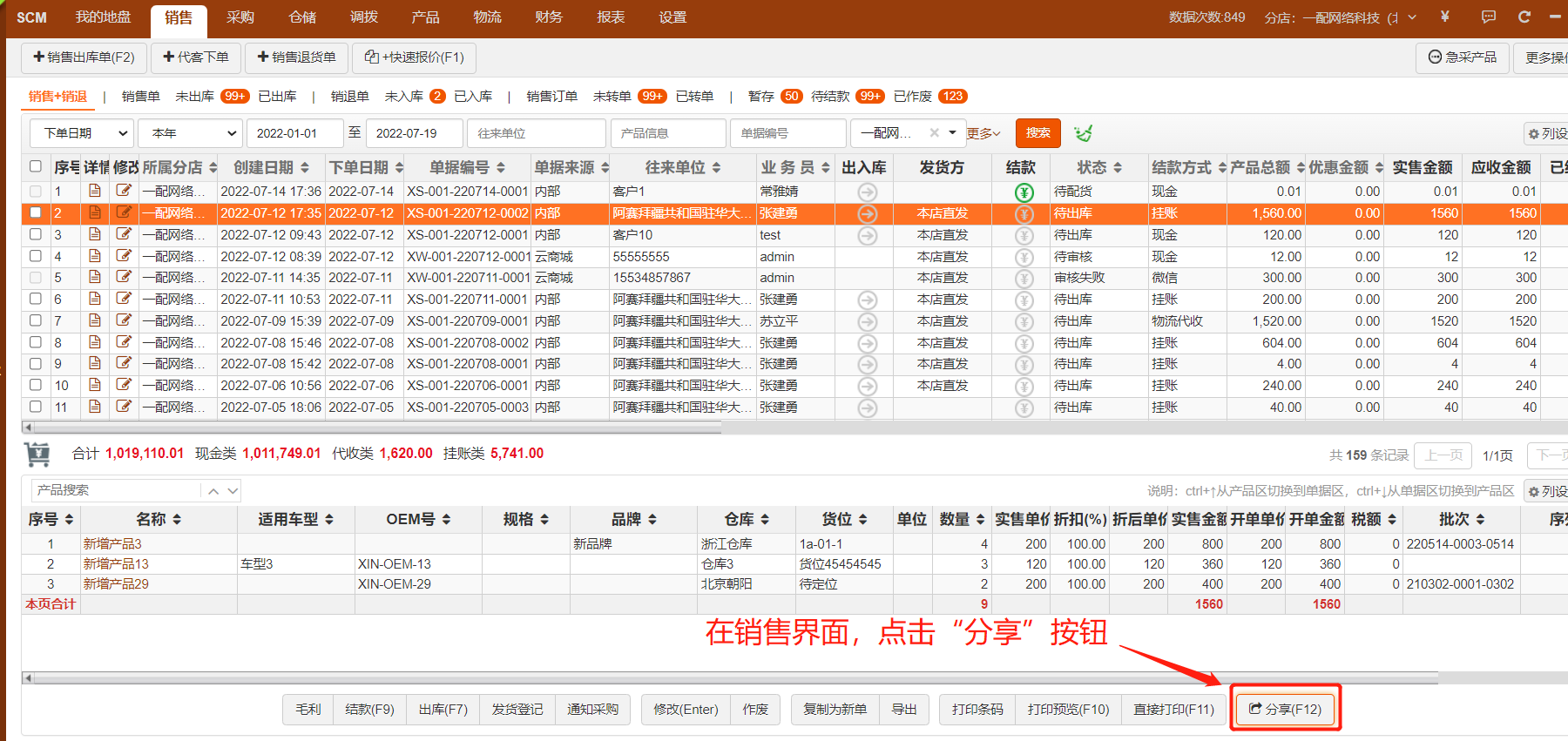This screenshot has width=1568, height=741.
Task: Click left arrow of order table scrollbar
Action: [28, 428]
